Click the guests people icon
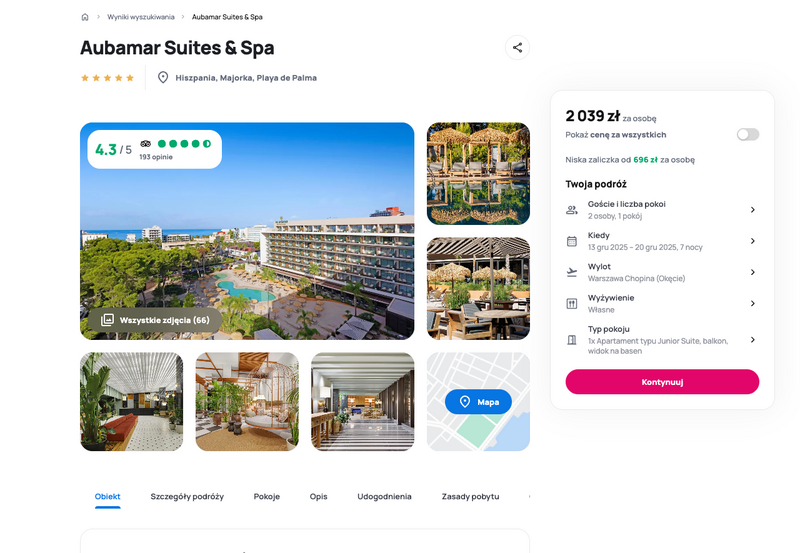 pos(572,210)
